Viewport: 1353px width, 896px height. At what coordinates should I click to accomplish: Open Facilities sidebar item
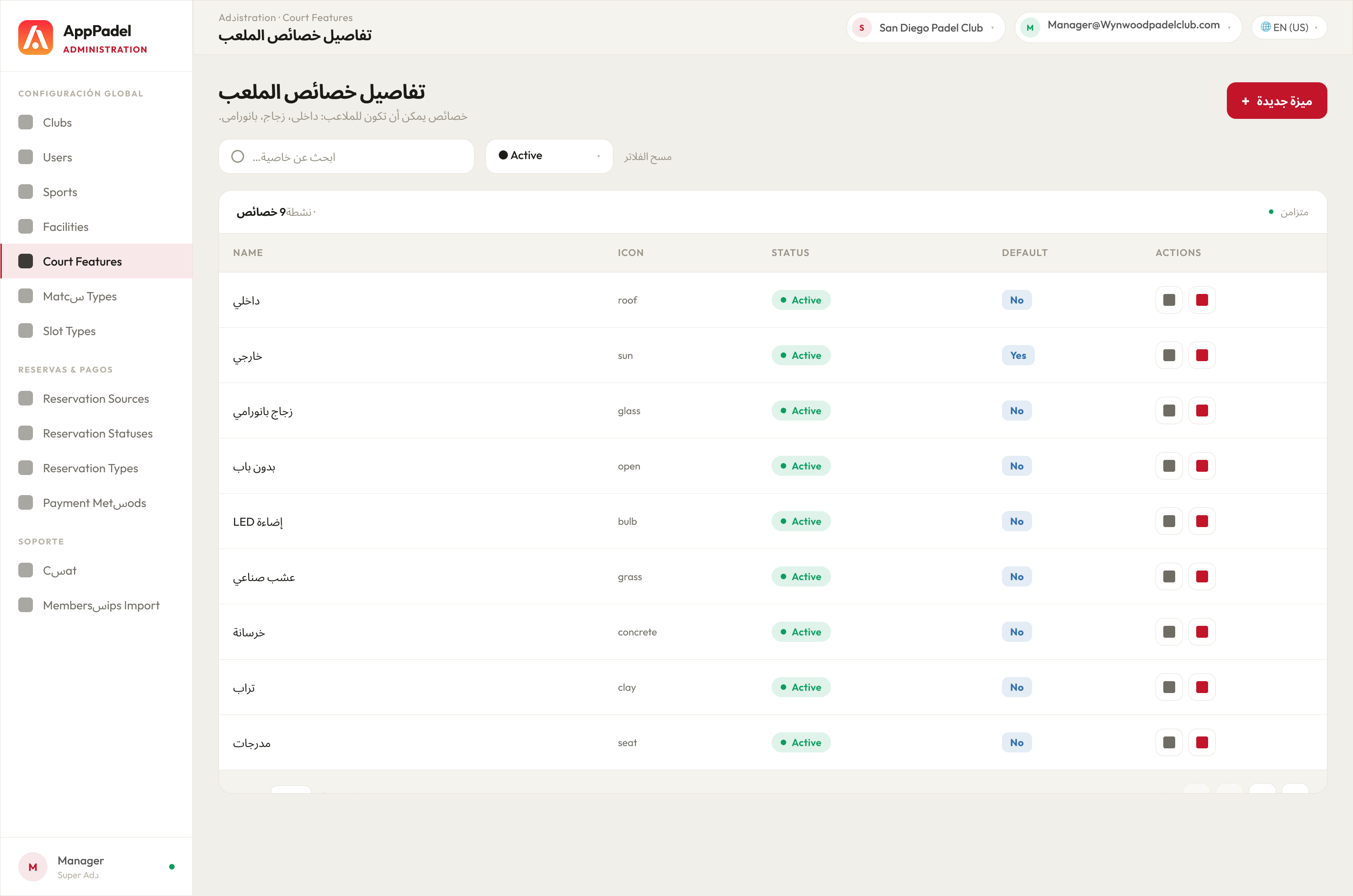point(96,227)
